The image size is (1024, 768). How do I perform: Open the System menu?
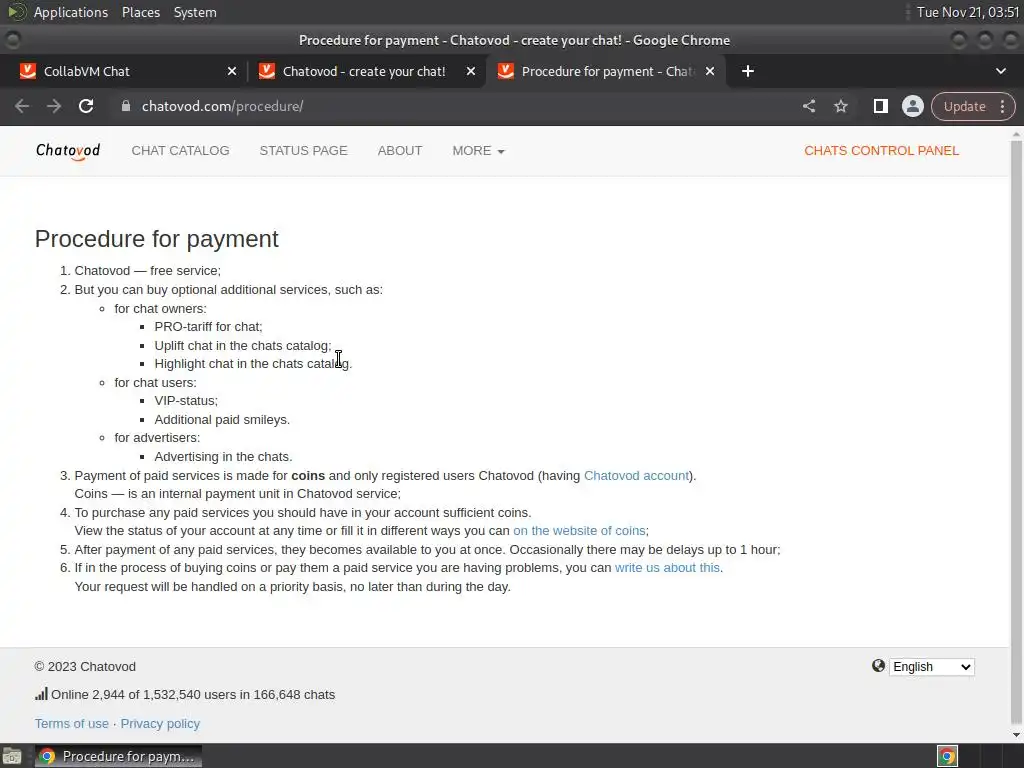click(x=195, y=12)
